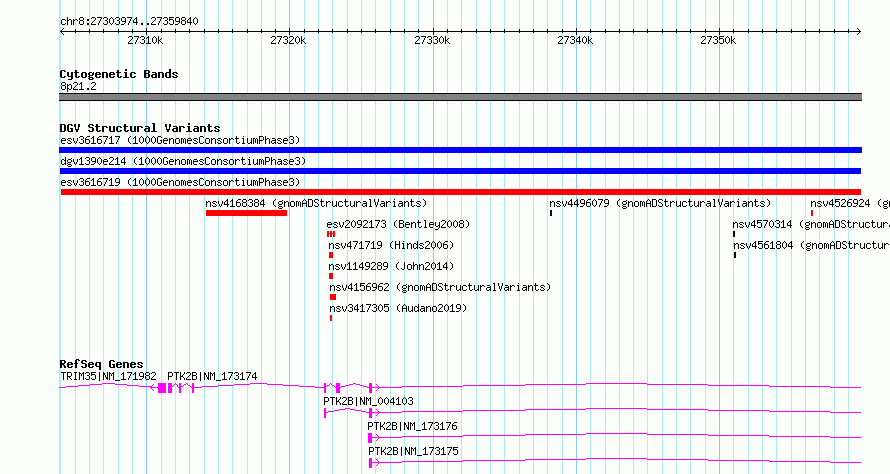Open the esv3616719 variant label
Viewport: 890px width, 474px height.
180,182
